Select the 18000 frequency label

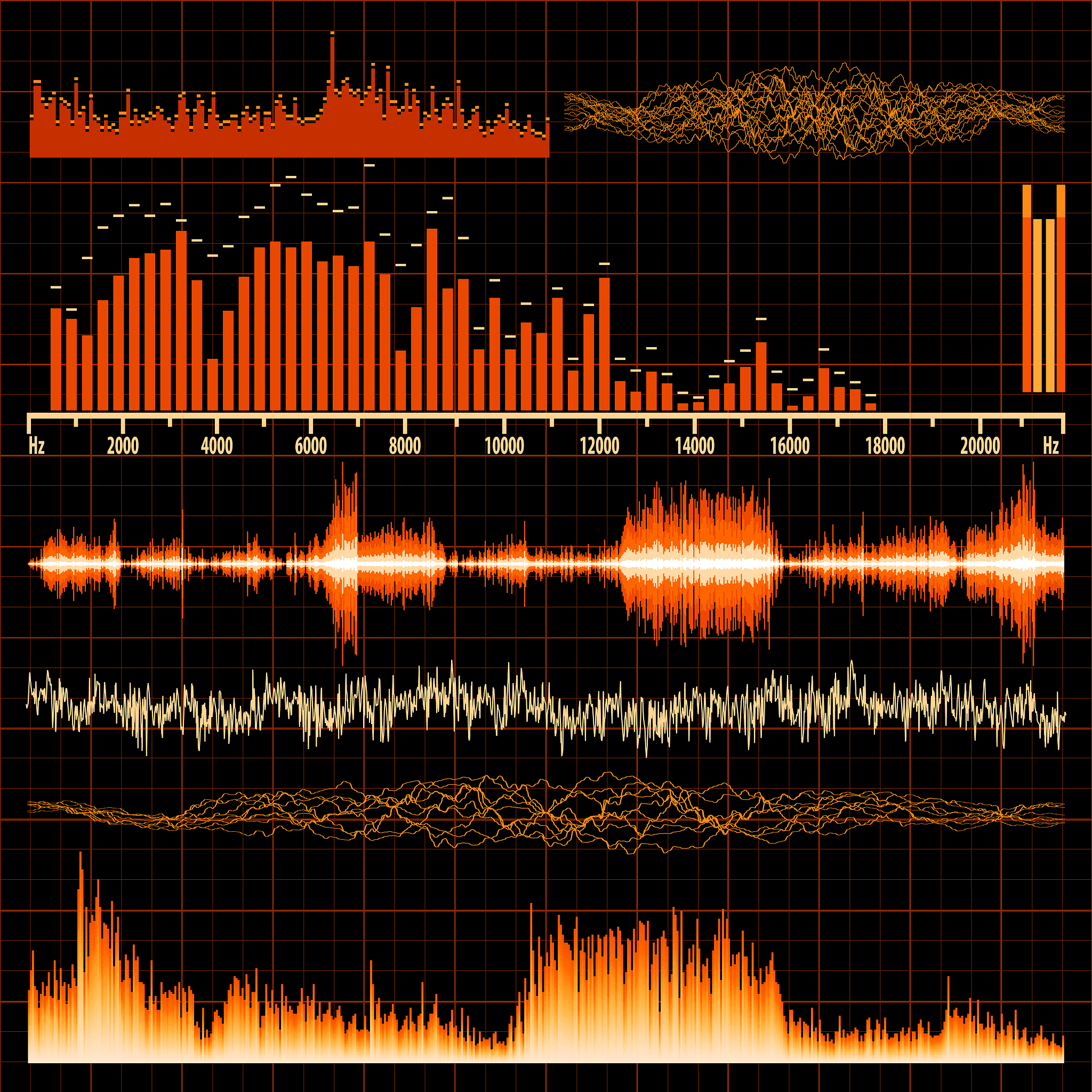(885, 446)
